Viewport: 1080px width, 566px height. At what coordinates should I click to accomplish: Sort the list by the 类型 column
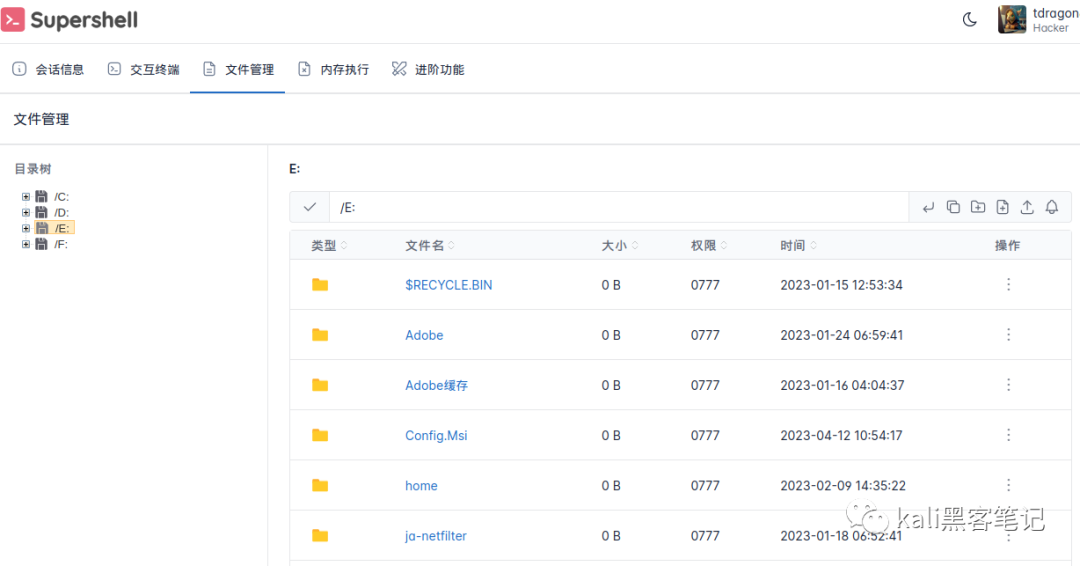(329, 245)
